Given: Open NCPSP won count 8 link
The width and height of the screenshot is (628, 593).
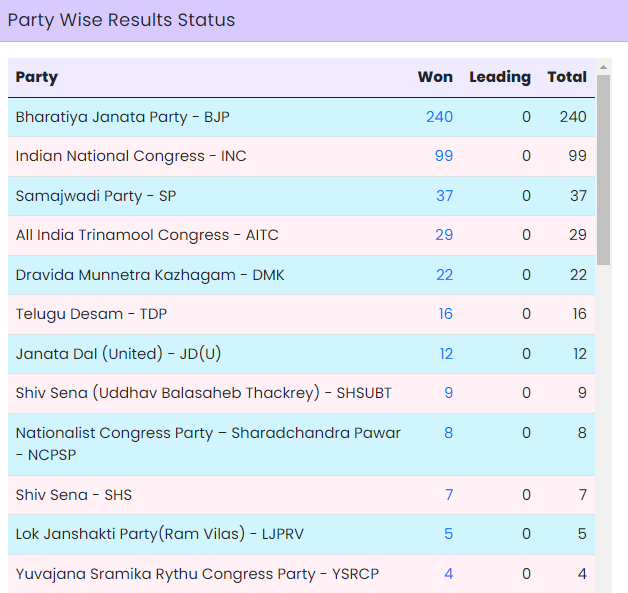Looking at the screenshot, I should [x=448, y=433].
